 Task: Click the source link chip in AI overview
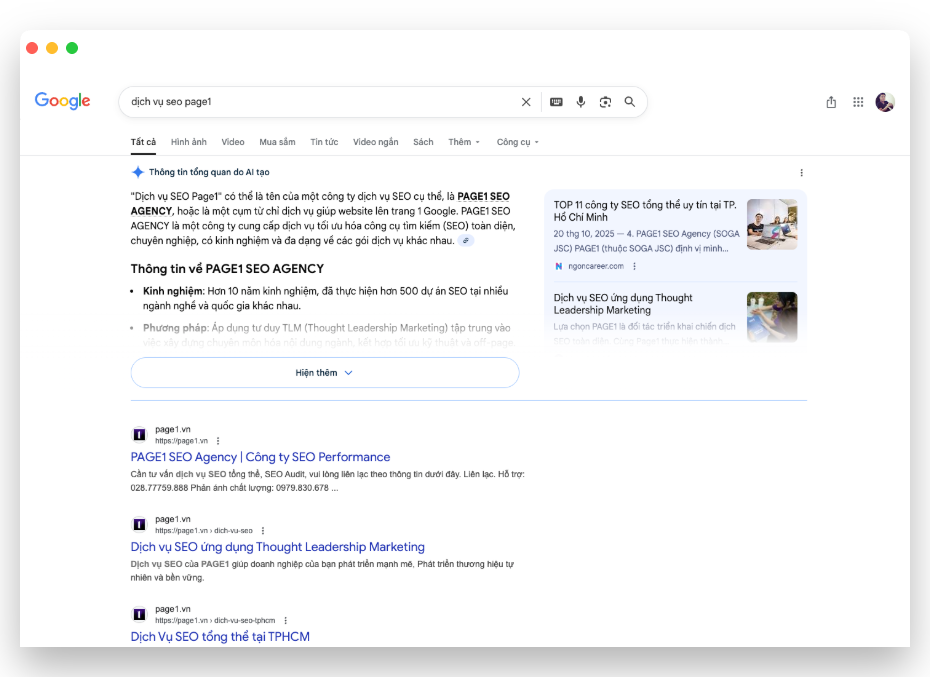click(x=466, y=241)
